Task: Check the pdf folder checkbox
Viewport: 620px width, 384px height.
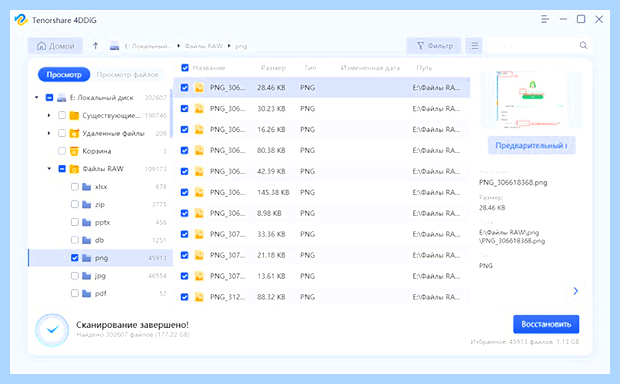Action: pos(74,293)
